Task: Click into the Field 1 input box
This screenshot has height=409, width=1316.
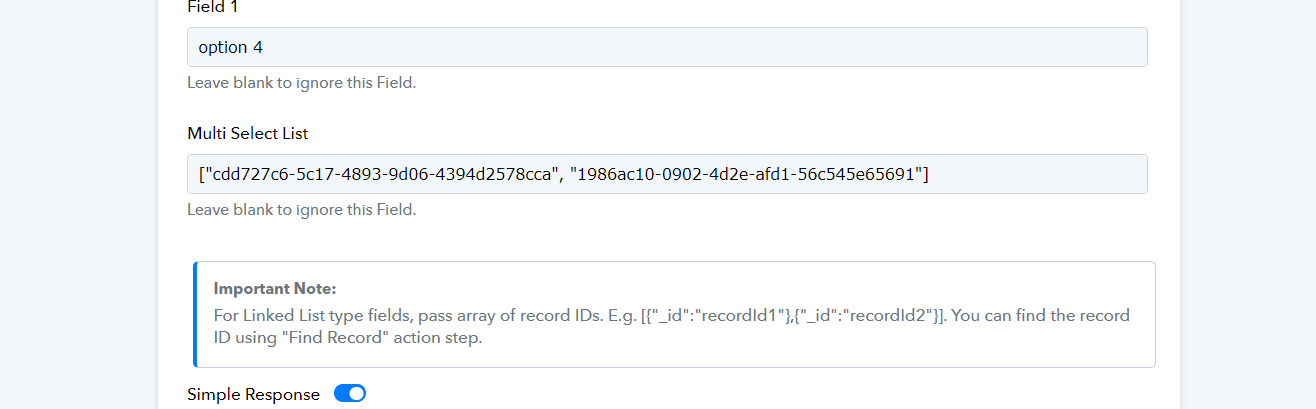Action: click(667, 47)
